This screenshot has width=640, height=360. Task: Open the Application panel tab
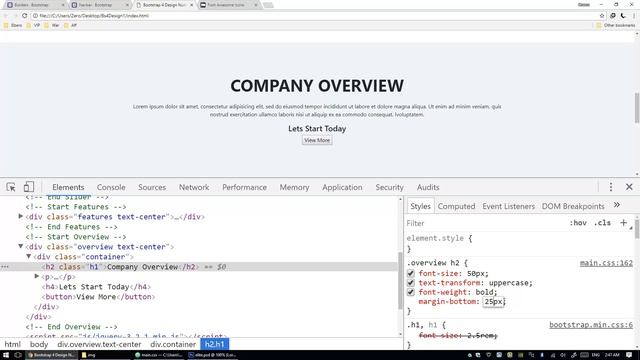[x=342, y=187]
